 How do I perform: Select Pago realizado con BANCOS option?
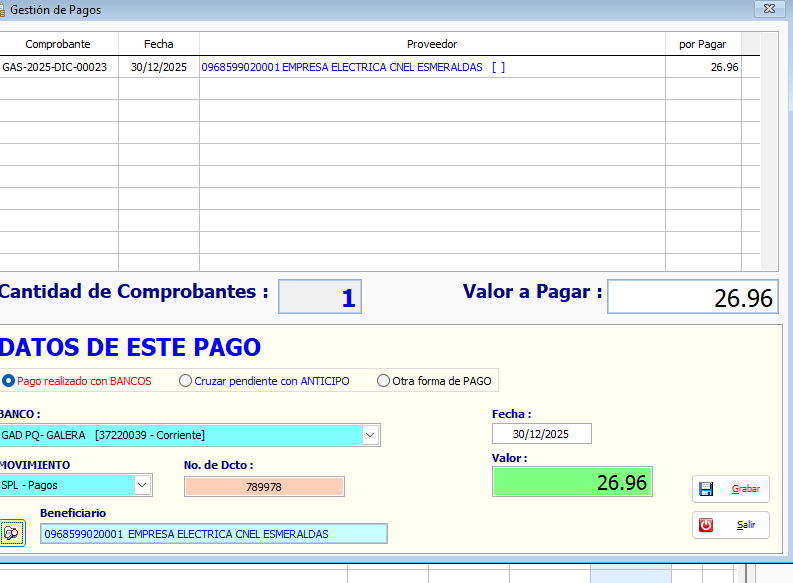(x=9, y=381)
